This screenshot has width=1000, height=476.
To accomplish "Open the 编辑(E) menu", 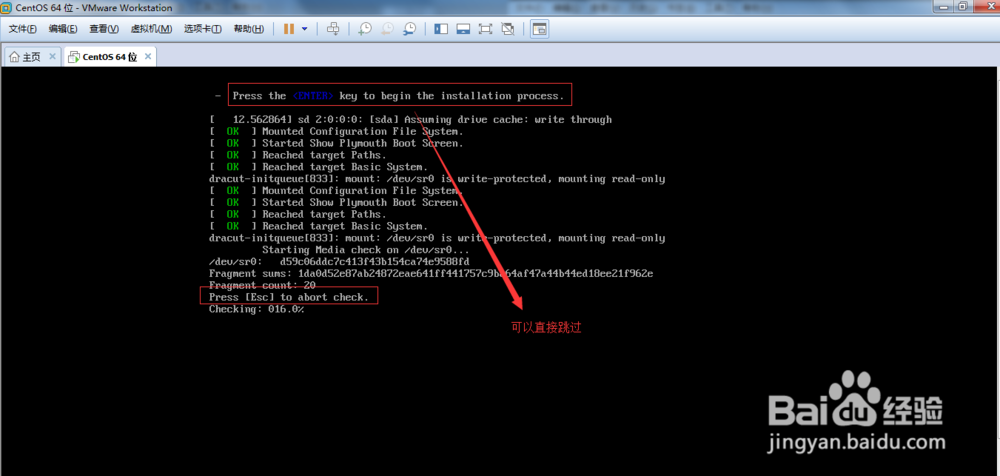I will click(x=63, y=29).
